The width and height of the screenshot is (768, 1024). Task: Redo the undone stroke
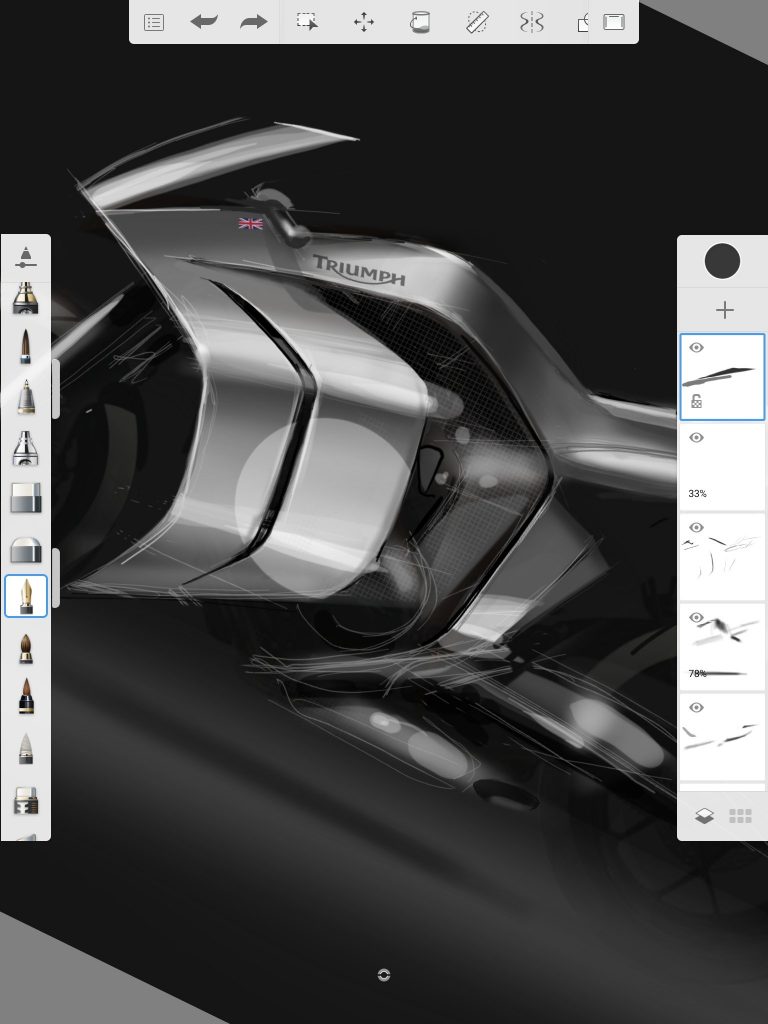pos(254,22)
